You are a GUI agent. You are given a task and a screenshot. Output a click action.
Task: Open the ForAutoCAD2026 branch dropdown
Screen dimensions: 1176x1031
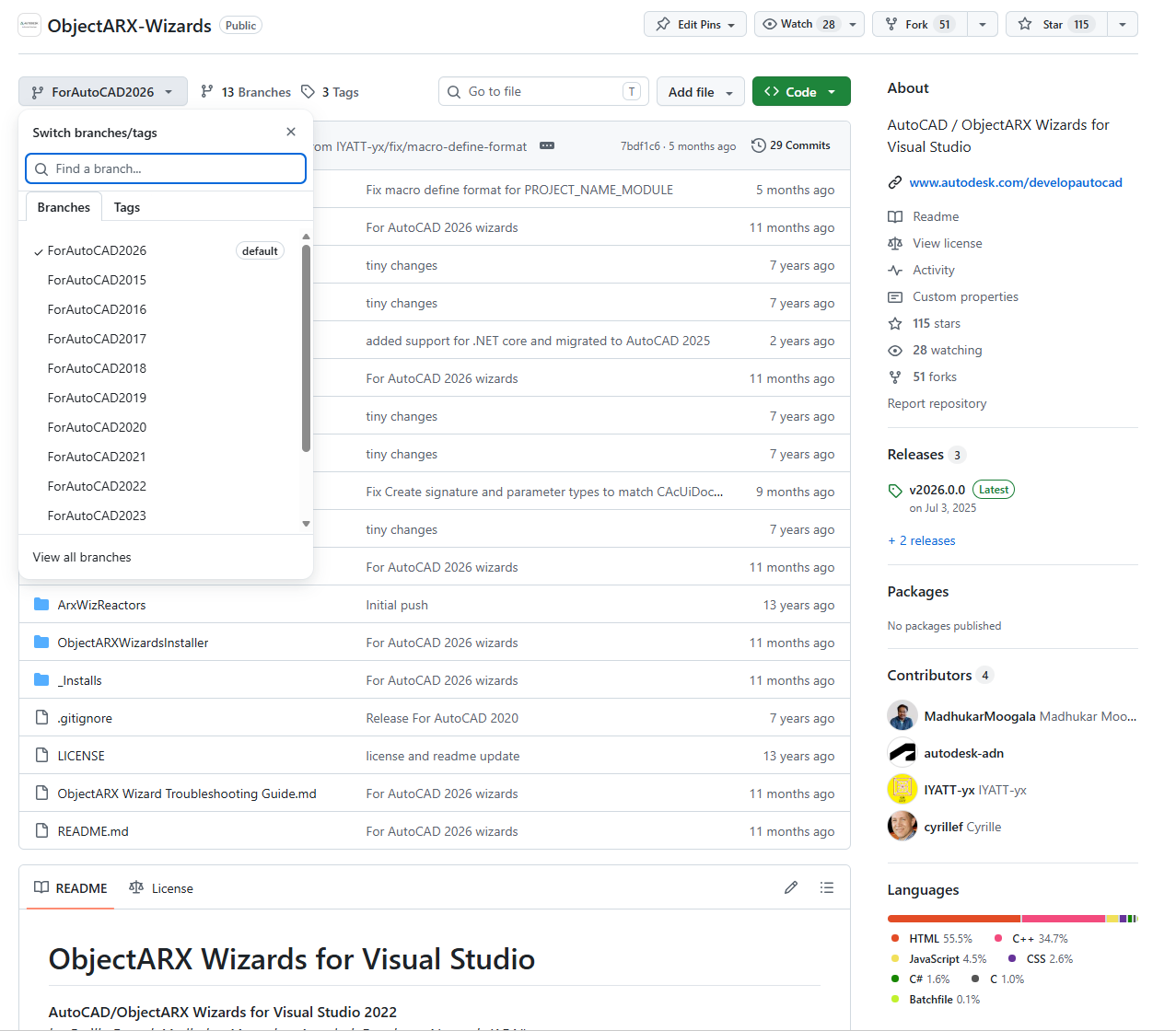tap(103, 92)
